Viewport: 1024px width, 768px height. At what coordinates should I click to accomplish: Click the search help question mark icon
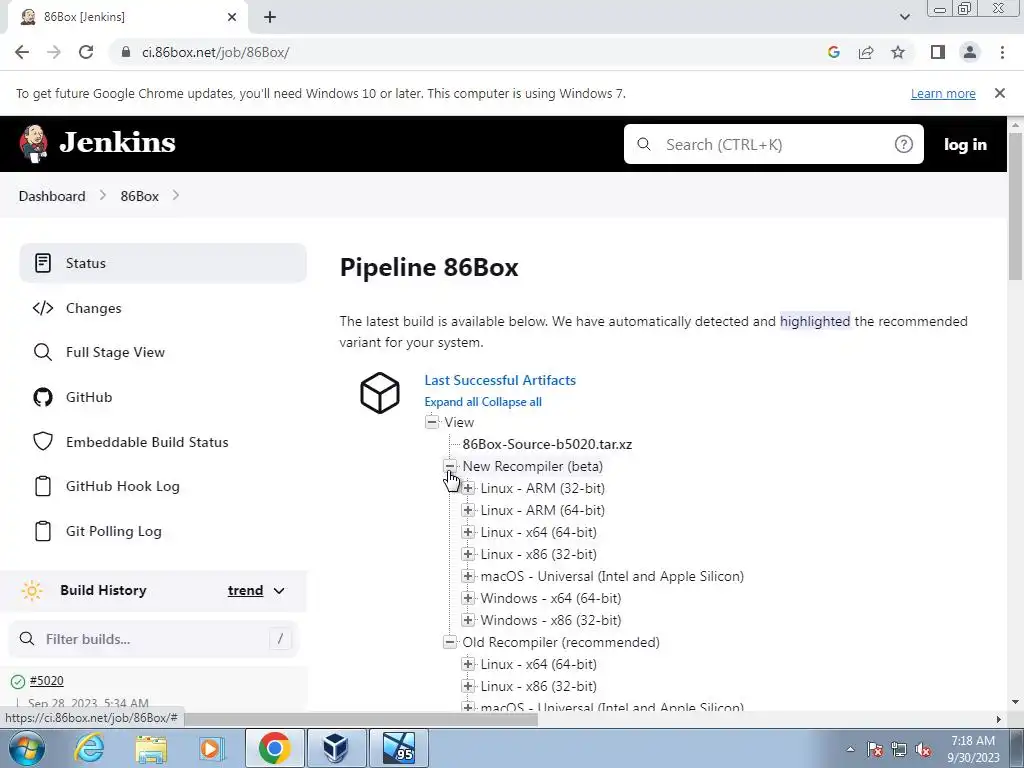click(x=903, y=144)
